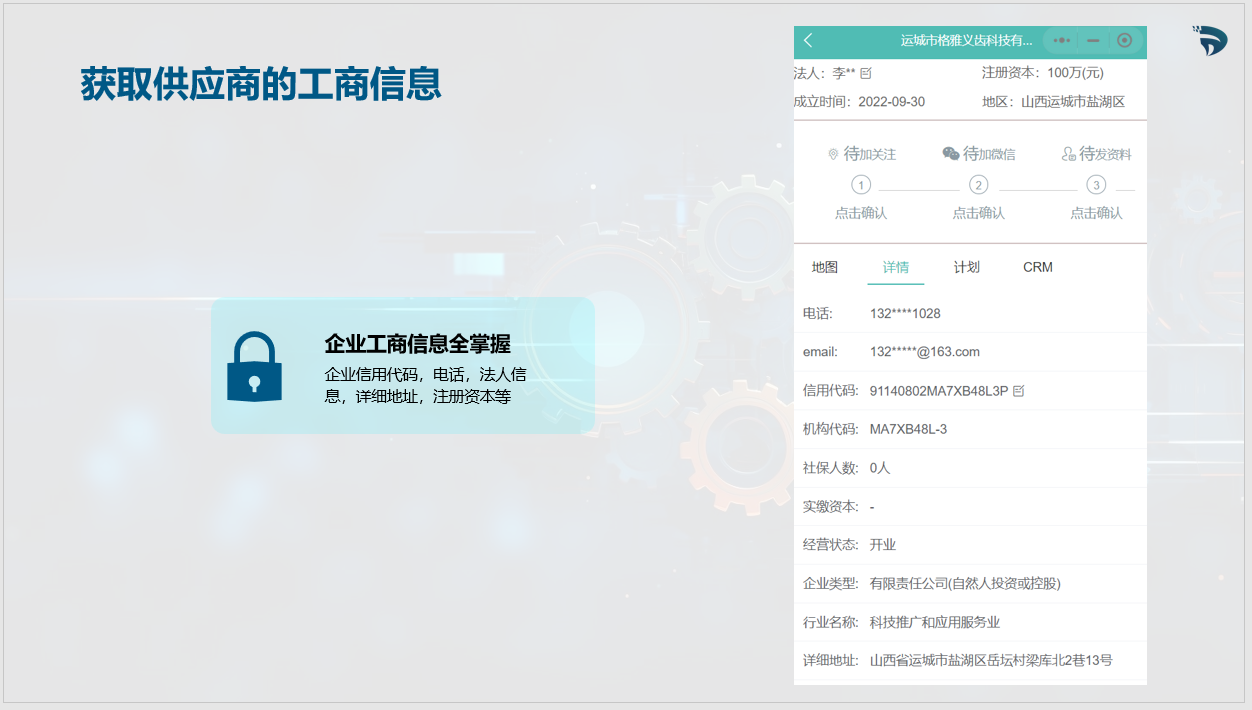Switch to the 地图 tab

825,267
